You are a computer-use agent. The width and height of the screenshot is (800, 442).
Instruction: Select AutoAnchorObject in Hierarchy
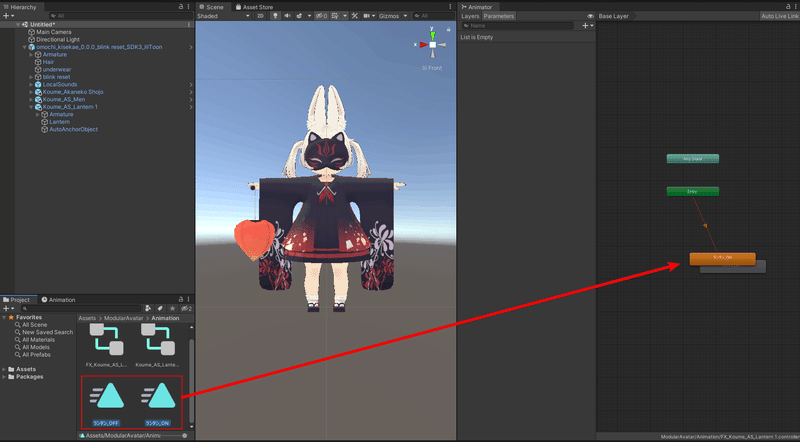(x=73, y=129)
